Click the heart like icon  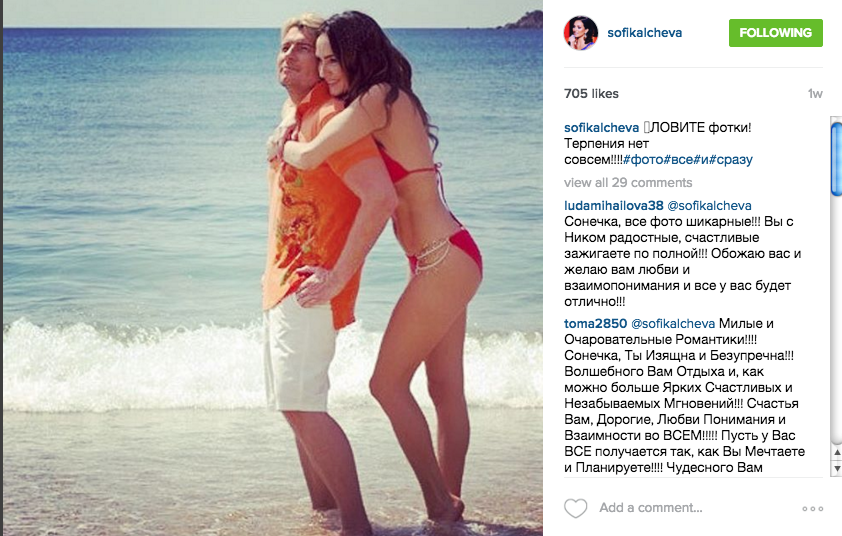575,508
